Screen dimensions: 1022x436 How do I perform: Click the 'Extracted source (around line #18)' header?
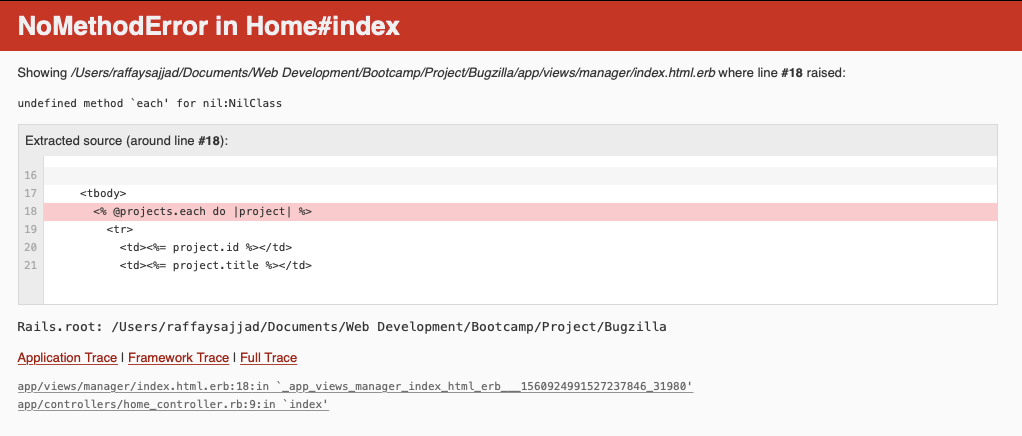pos(508,140)
